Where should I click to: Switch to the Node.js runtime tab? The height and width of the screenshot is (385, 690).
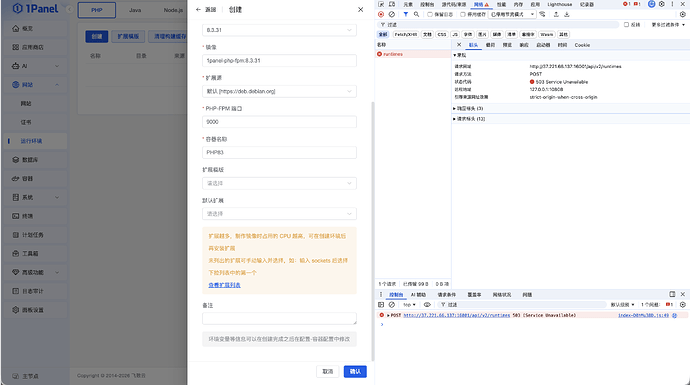point(172,10)
